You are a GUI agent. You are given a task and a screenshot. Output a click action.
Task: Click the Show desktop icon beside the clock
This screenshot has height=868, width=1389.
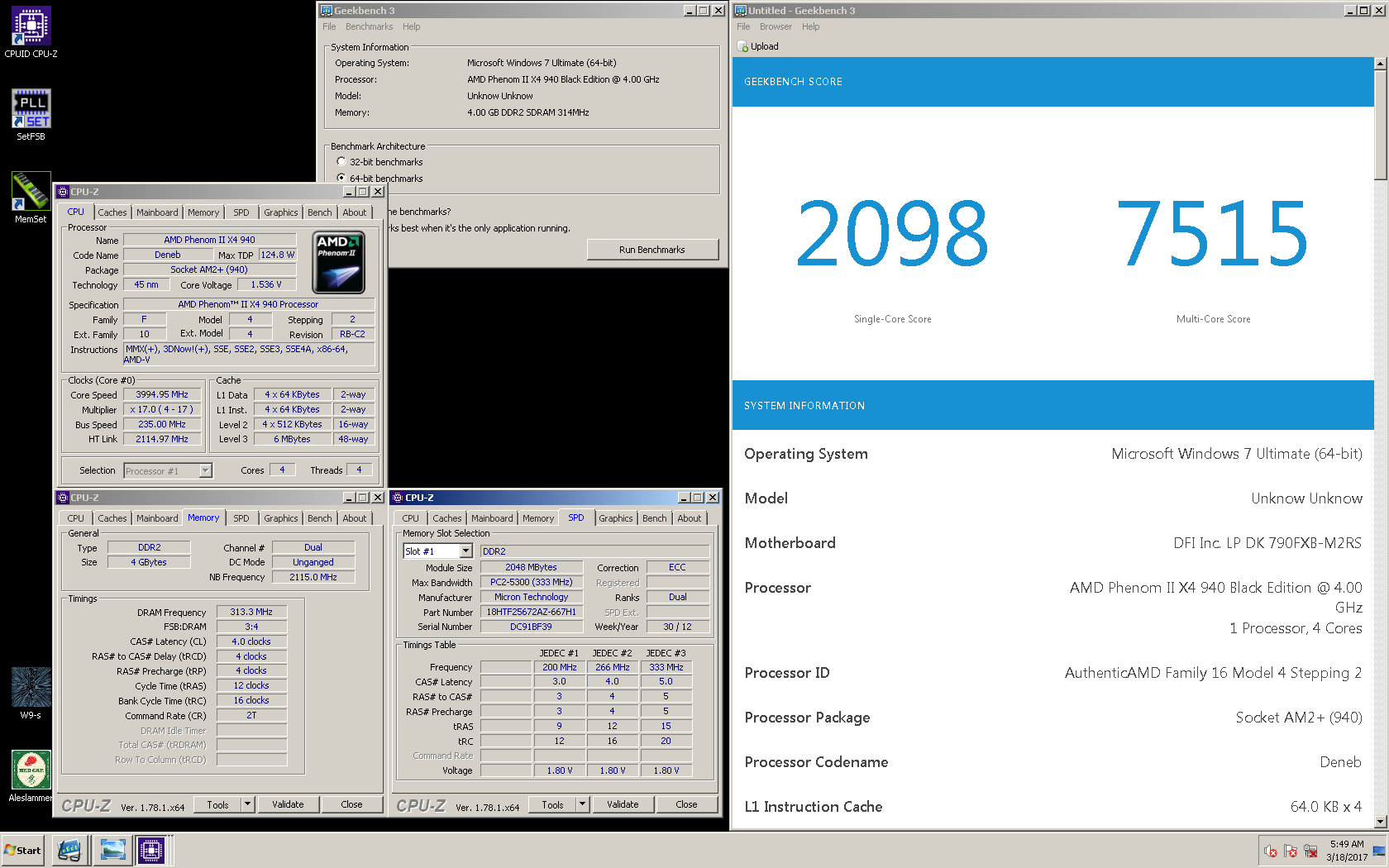pyautogui.click(x=1379, y=851)
